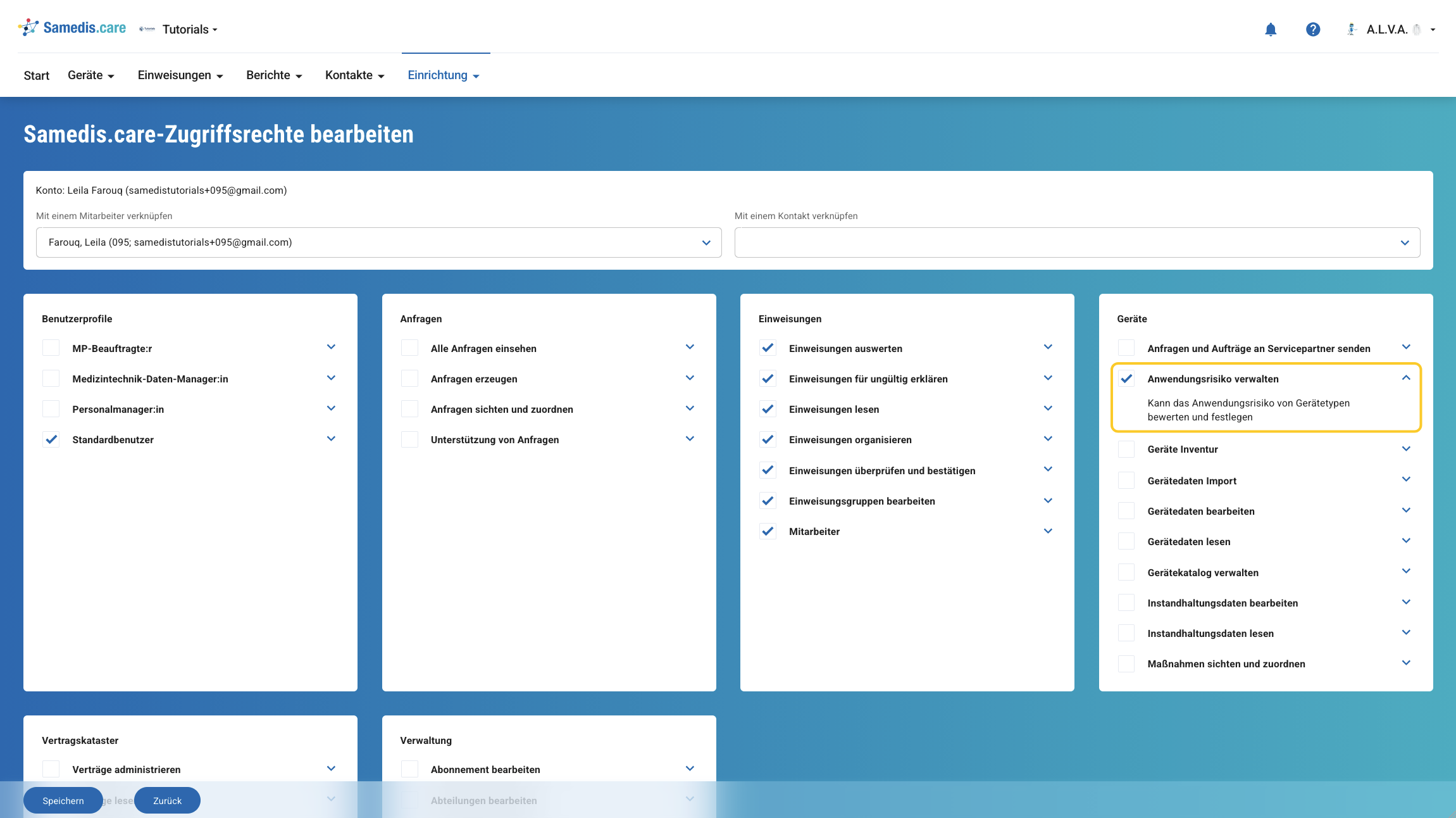Check Verträge administrieren
Image resolution: width=1456 pixels, height=818 pixels.
click(x=51, y=769)
